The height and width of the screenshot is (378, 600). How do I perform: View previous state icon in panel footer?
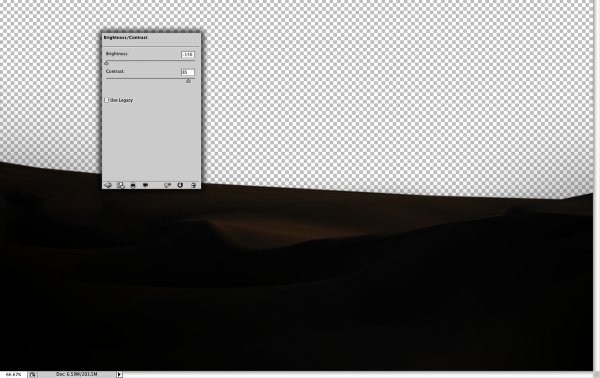[167, 185]
